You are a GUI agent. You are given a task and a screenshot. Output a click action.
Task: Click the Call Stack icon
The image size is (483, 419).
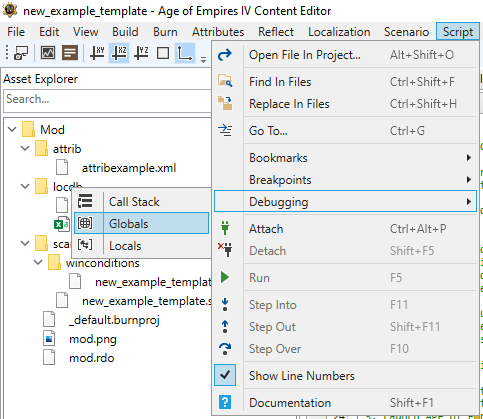85,201
